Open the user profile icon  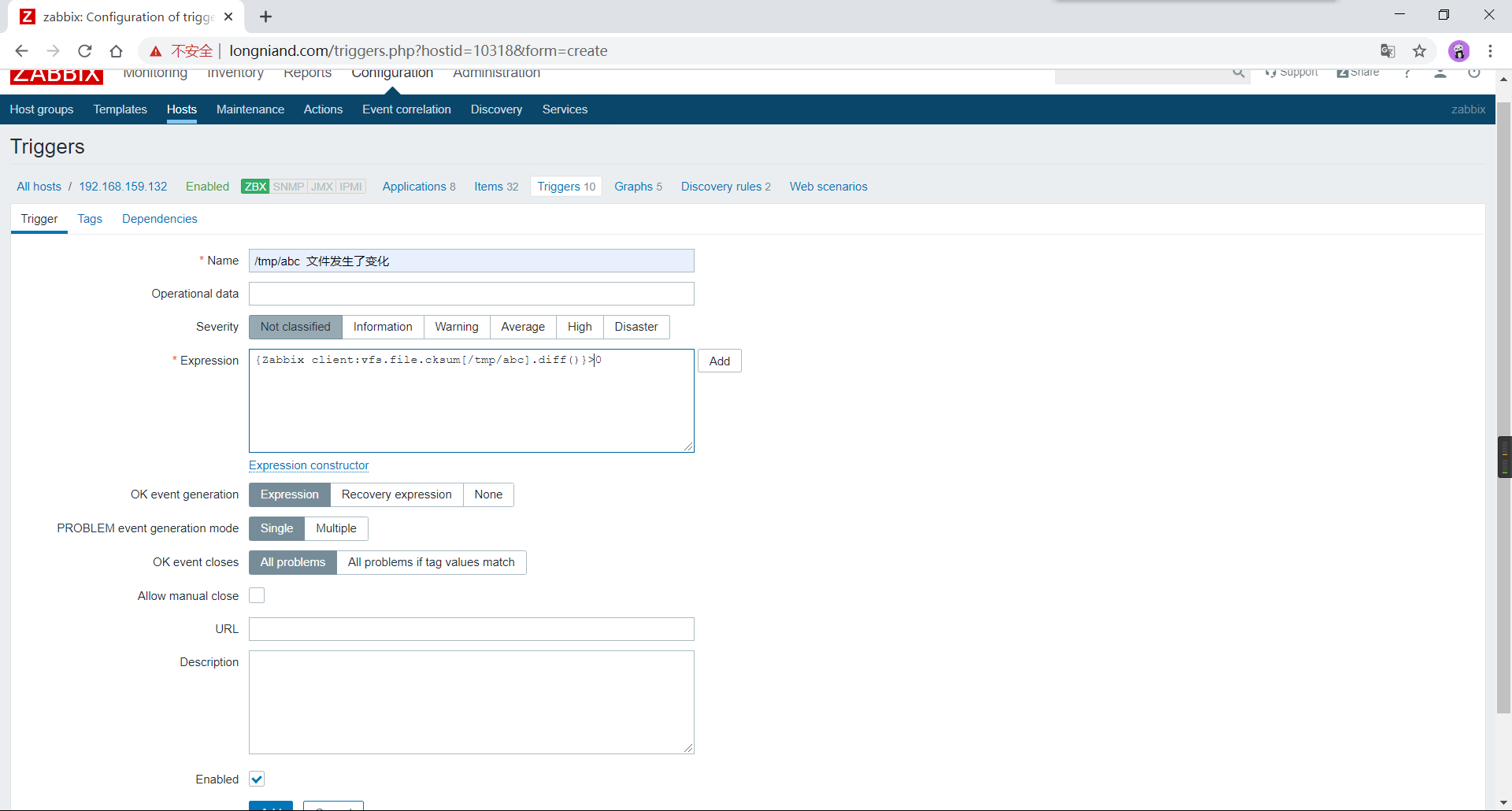click(1440, 72)
